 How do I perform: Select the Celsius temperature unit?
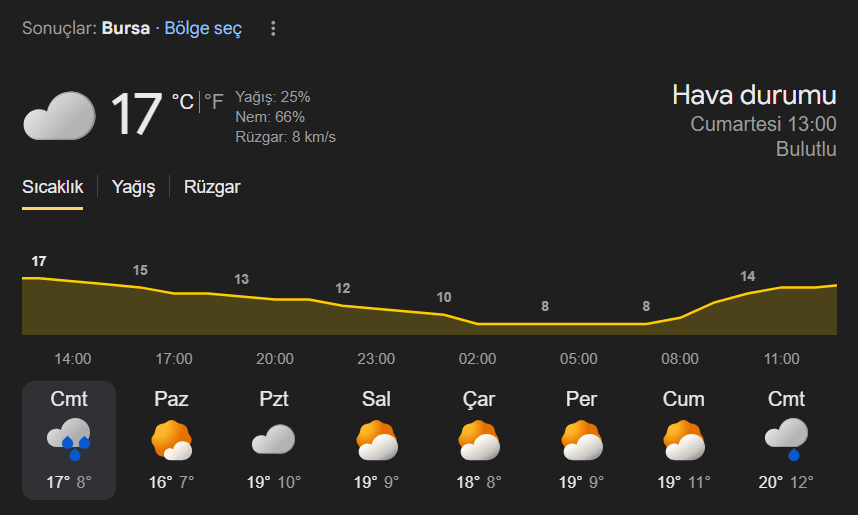(182, 101)
